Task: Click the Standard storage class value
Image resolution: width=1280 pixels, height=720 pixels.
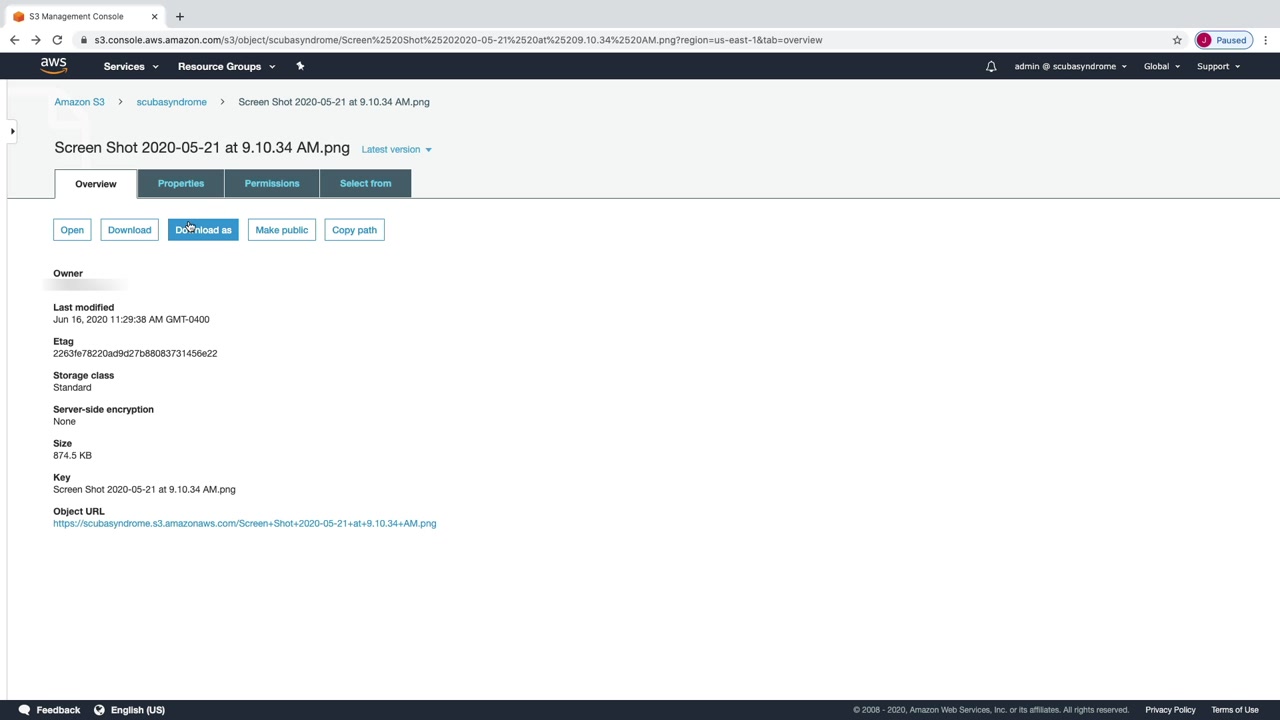Action: click(72, 387)
